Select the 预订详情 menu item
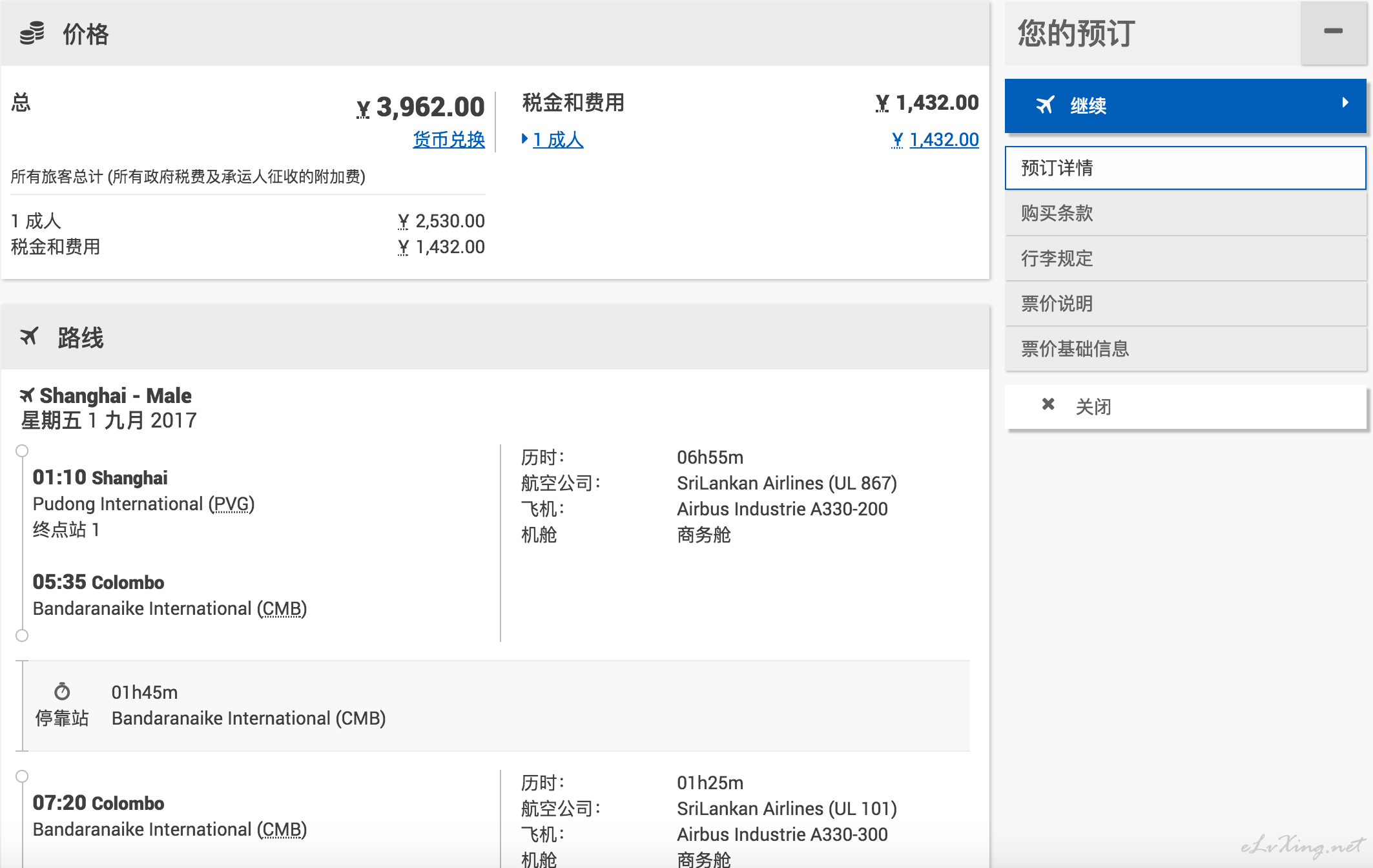Image resolution: width=1373 pixels, height=868 pixels. 1185,168
